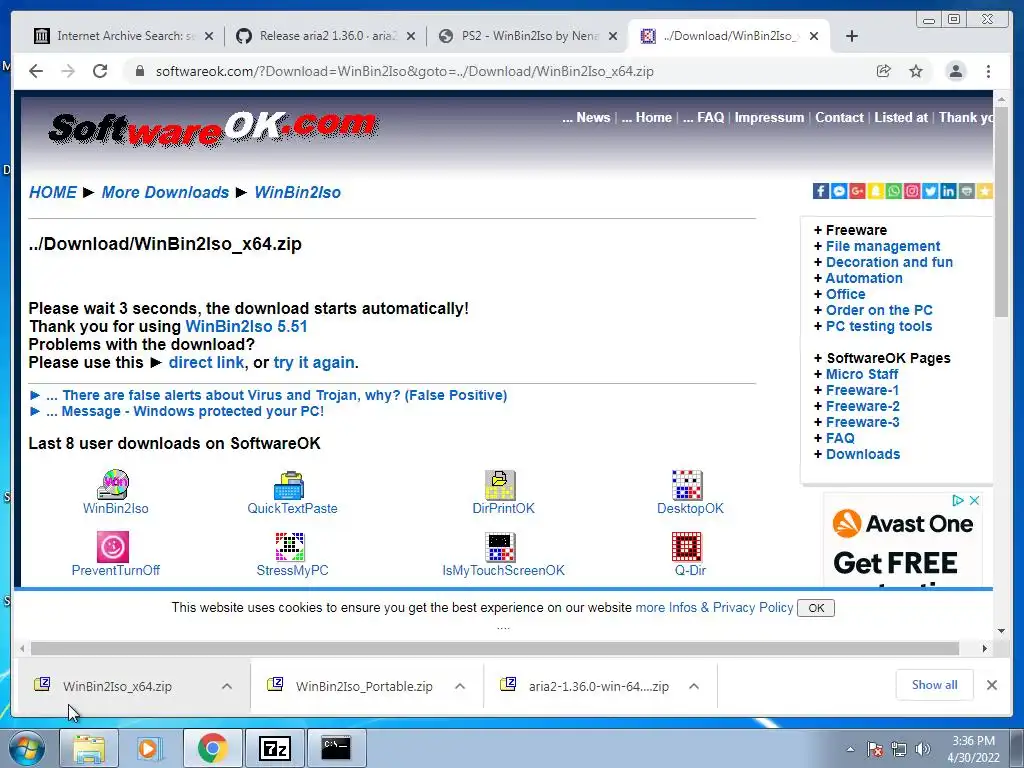Click try it again link
Screen dimensions: 1024x768
point(315,362)
